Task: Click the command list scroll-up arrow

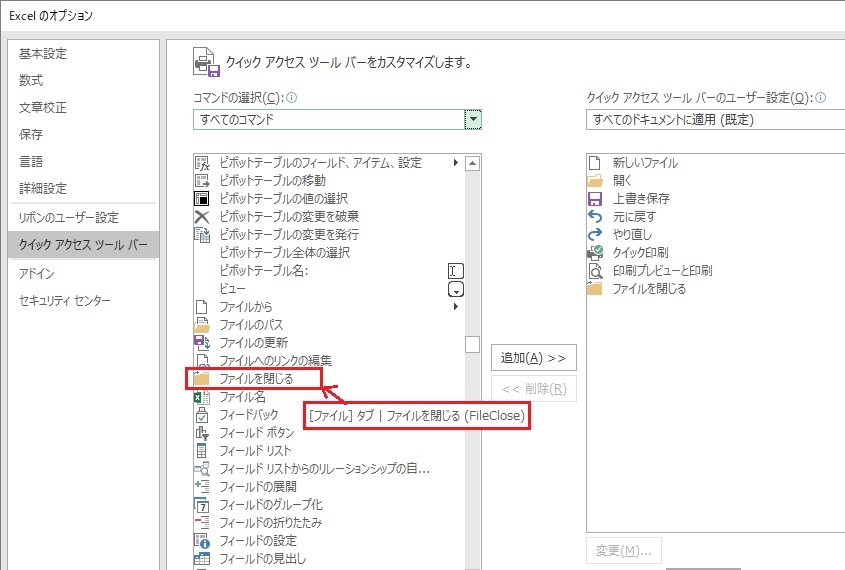Action: pos(472,163)
